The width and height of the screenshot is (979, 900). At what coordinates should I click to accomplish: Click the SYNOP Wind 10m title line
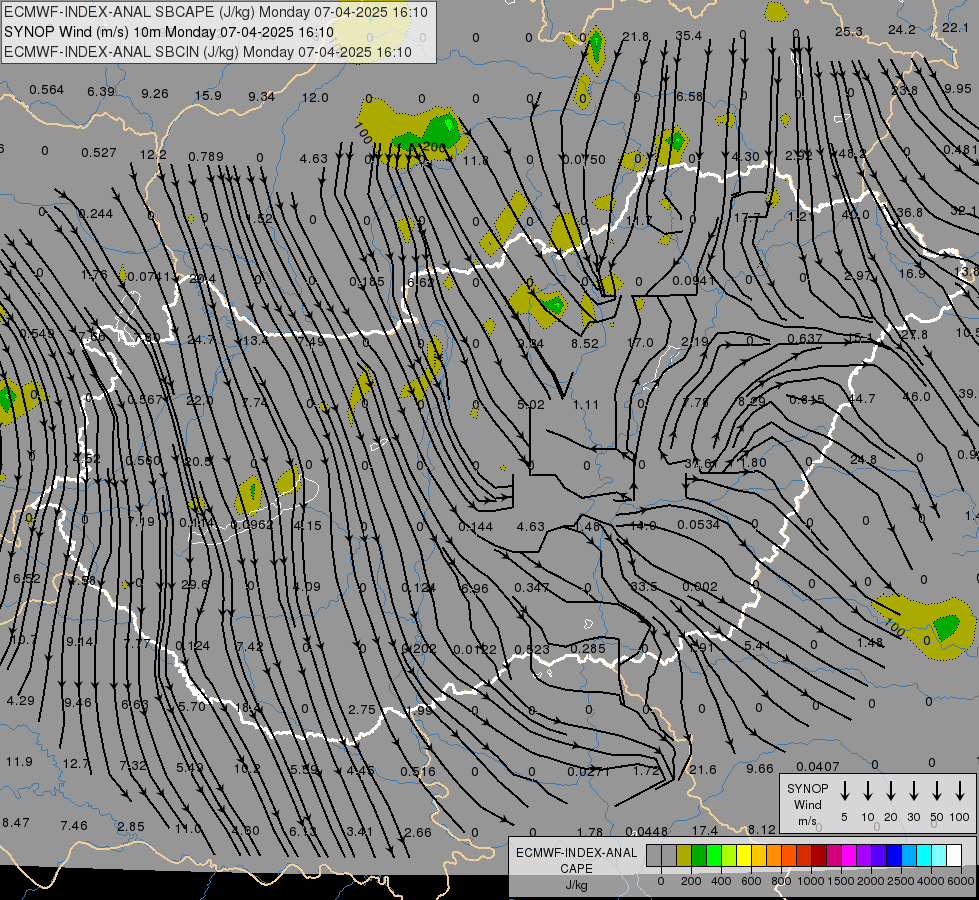pos(169,32)
